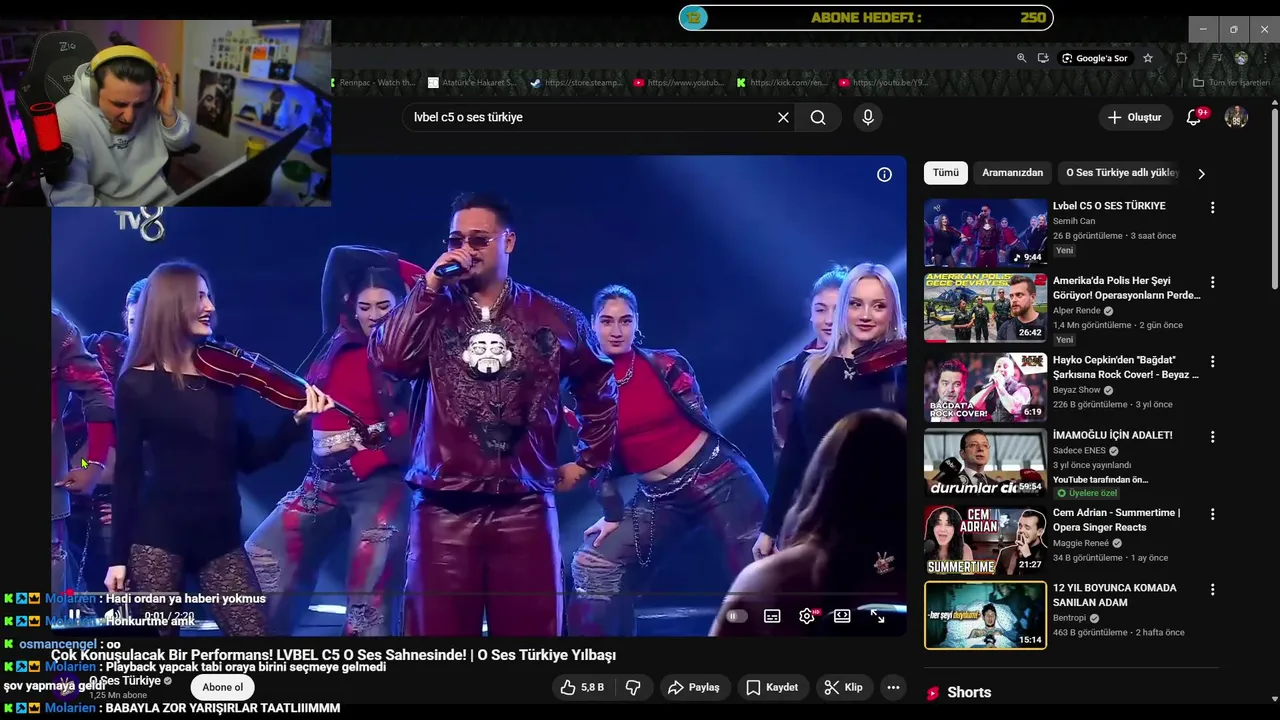The width and height of the screenshot is (1280, 720).
Task: Click the İMAMOĞLU İÇİN ADALET! title
Action: (1112, 435)
